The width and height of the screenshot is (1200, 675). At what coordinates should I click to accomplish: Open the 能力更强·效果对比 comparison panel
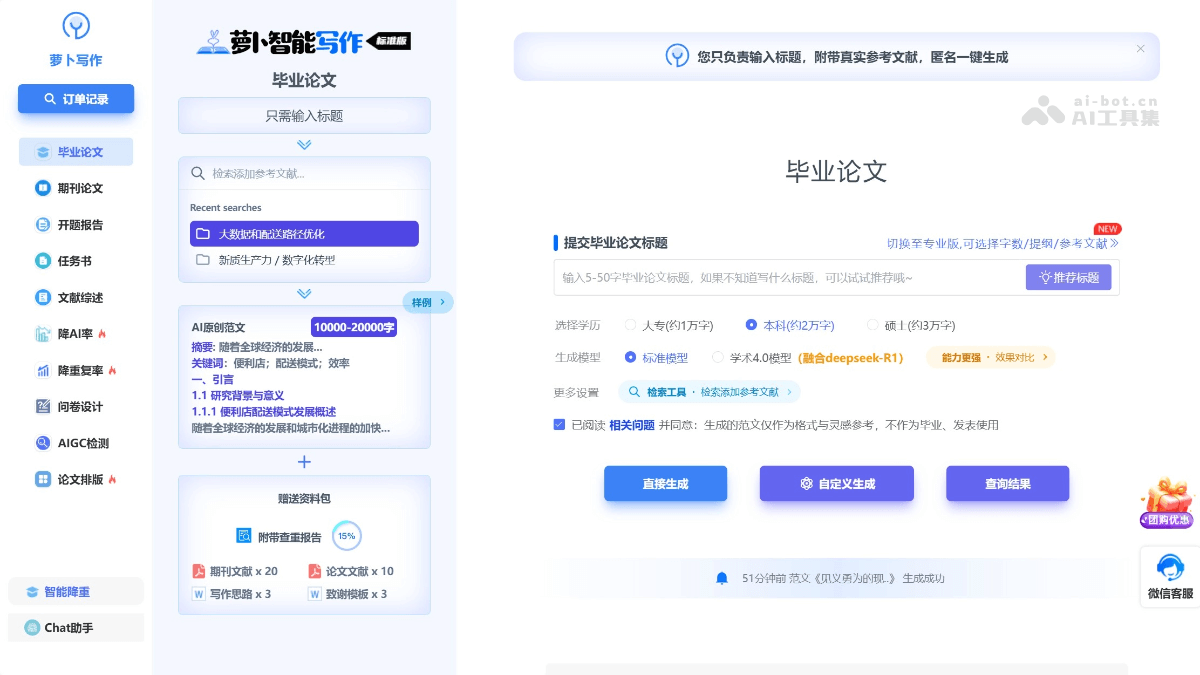[991, 357]
